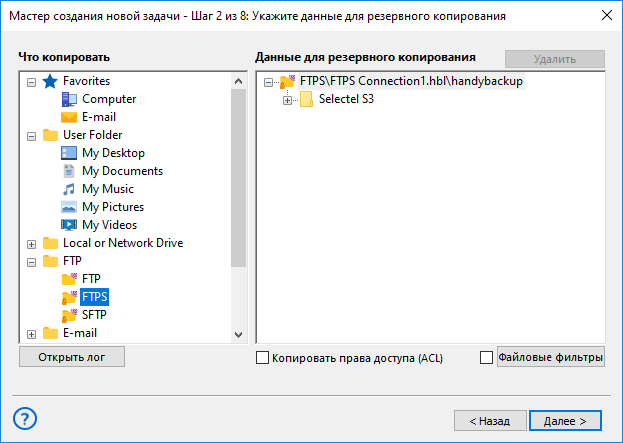623x443 pixels.
Task: Click the My Videos icon
Action: tap(69, 225)
